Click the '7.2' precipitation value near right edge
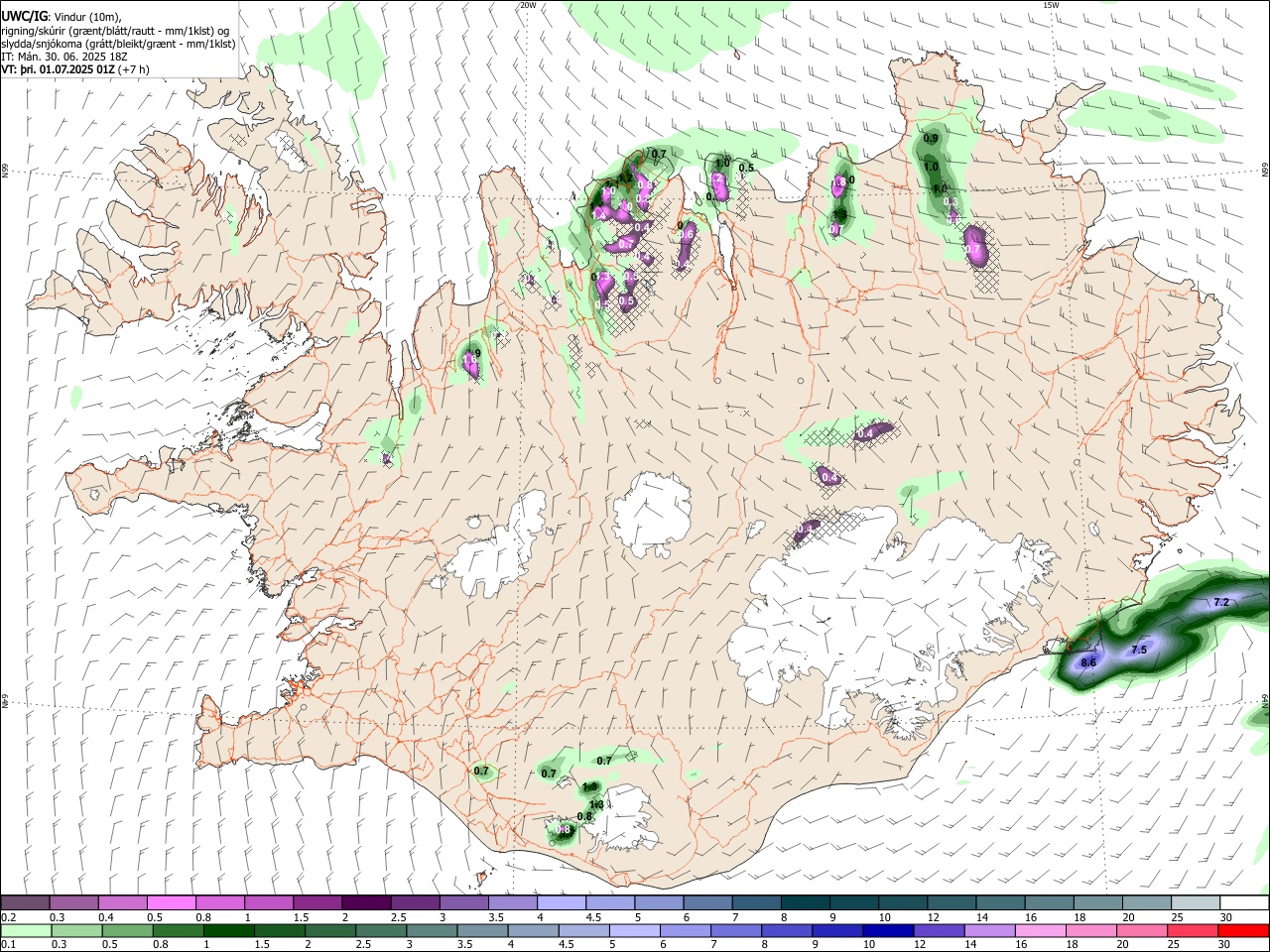 pos(1221,602)
